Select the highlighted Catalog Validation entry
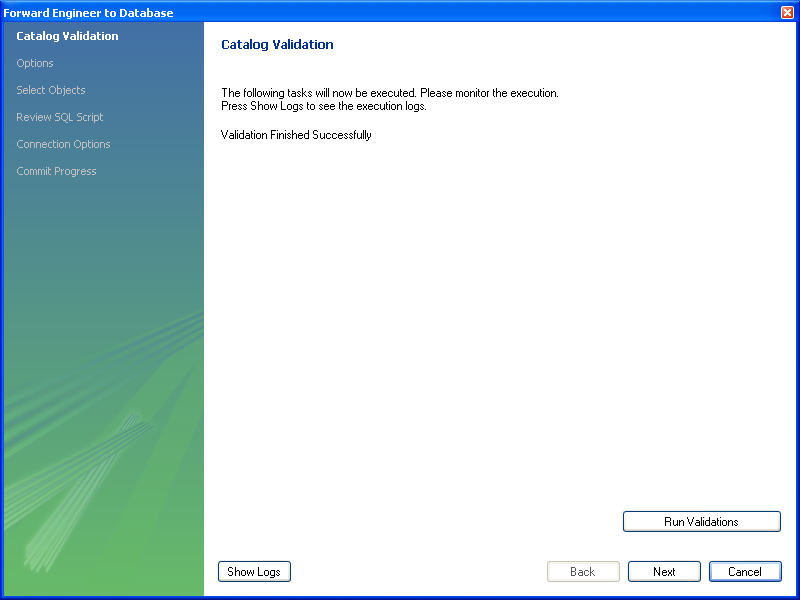800x600 pixels. tap(66, 36)
